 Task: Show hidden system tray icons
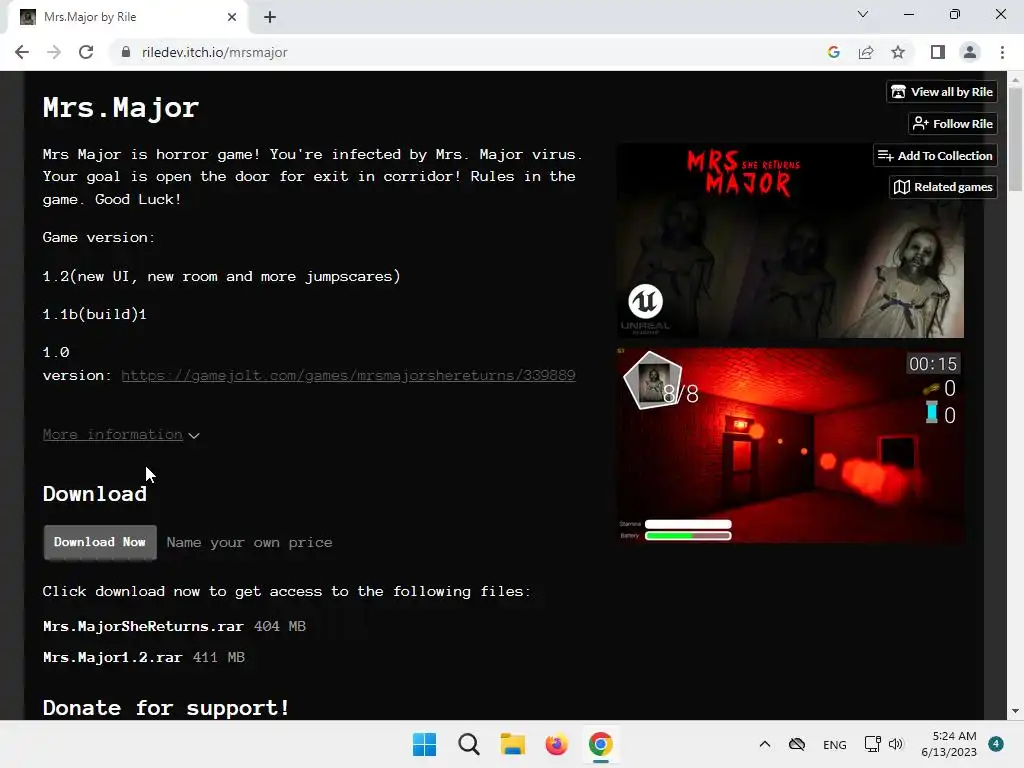tap(765, 744)
